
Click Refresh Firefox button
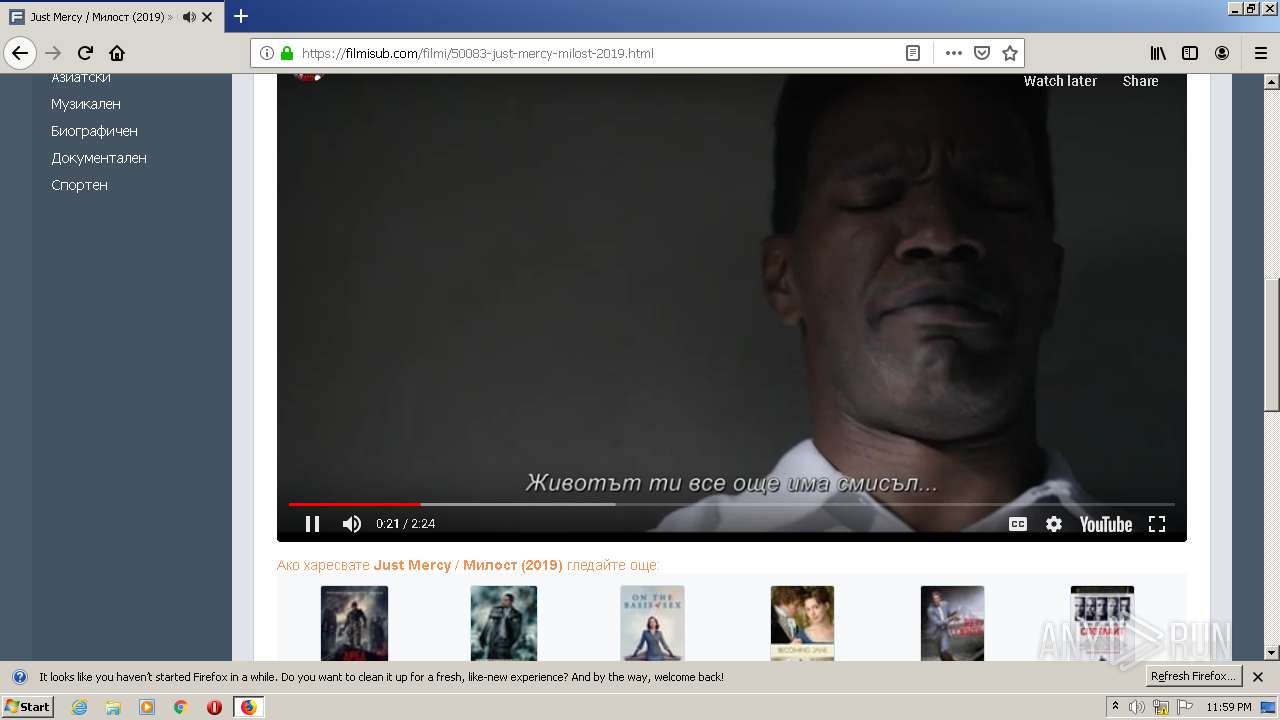1193,676
